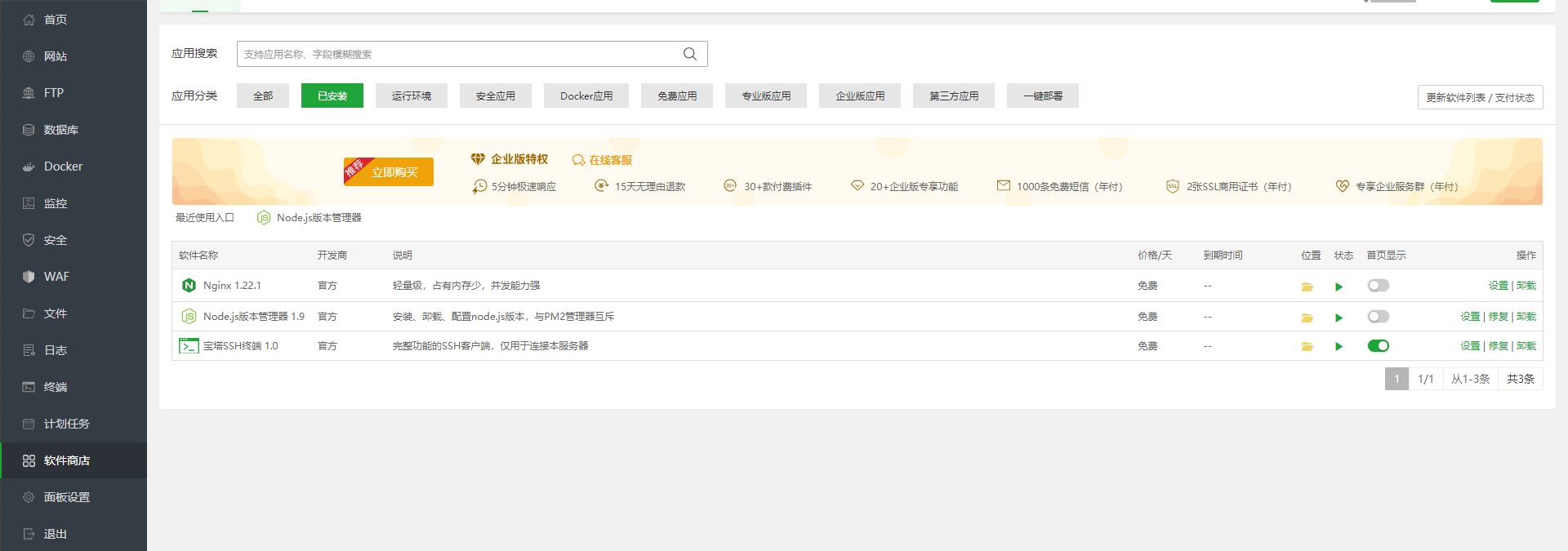
Task: Open the 文件 folder icon in sidebar
Action: click(x=29, y=313)
